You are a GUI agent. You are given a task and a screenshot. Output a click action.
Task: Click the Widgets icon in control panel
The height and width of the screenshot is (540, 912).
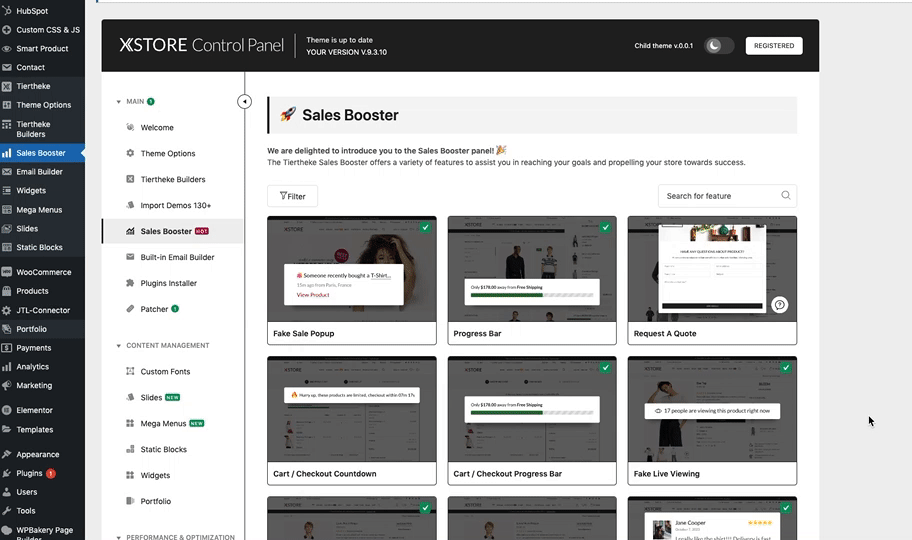tap(130, 475)
